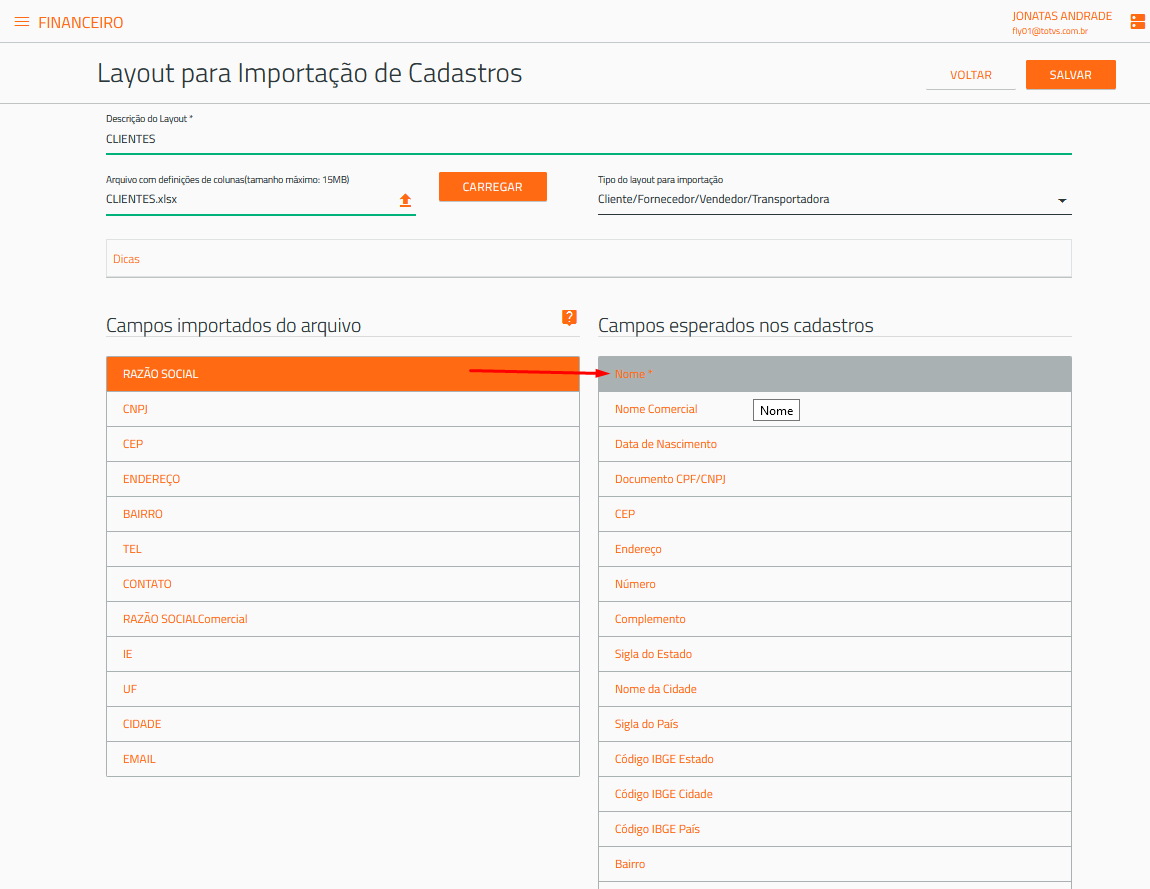This screenshot has height=889, width=1150.
Task: Click the Documento CPF/CNPJ expected field
Action: (835, 479)
